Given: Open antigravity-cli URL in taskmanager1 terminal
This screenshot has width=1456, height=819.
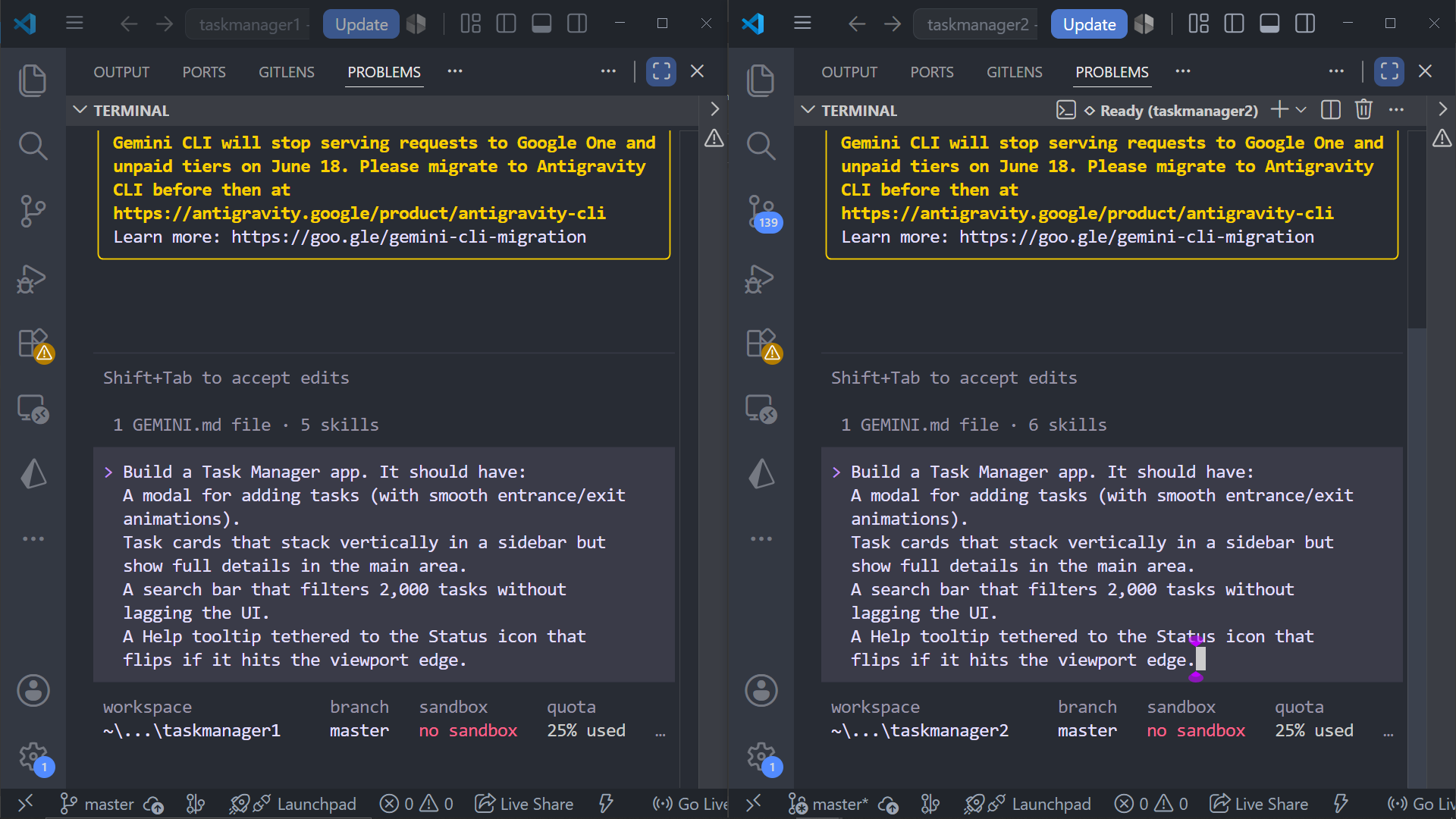Looking at the screenshot, I should [359, 213].
